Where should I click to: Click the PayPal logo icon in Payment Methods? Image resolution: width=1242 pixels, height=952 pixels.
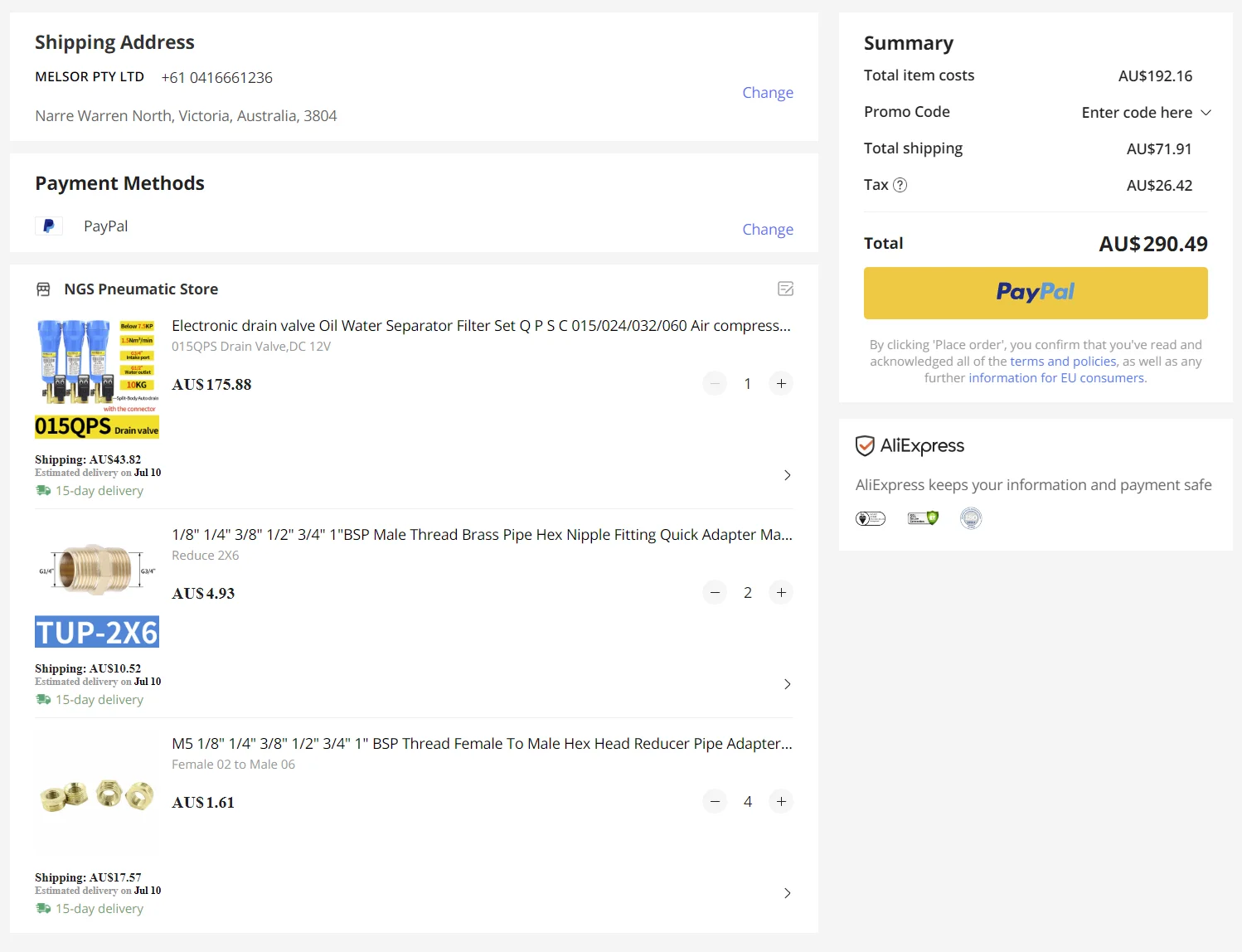pos(49,226)
